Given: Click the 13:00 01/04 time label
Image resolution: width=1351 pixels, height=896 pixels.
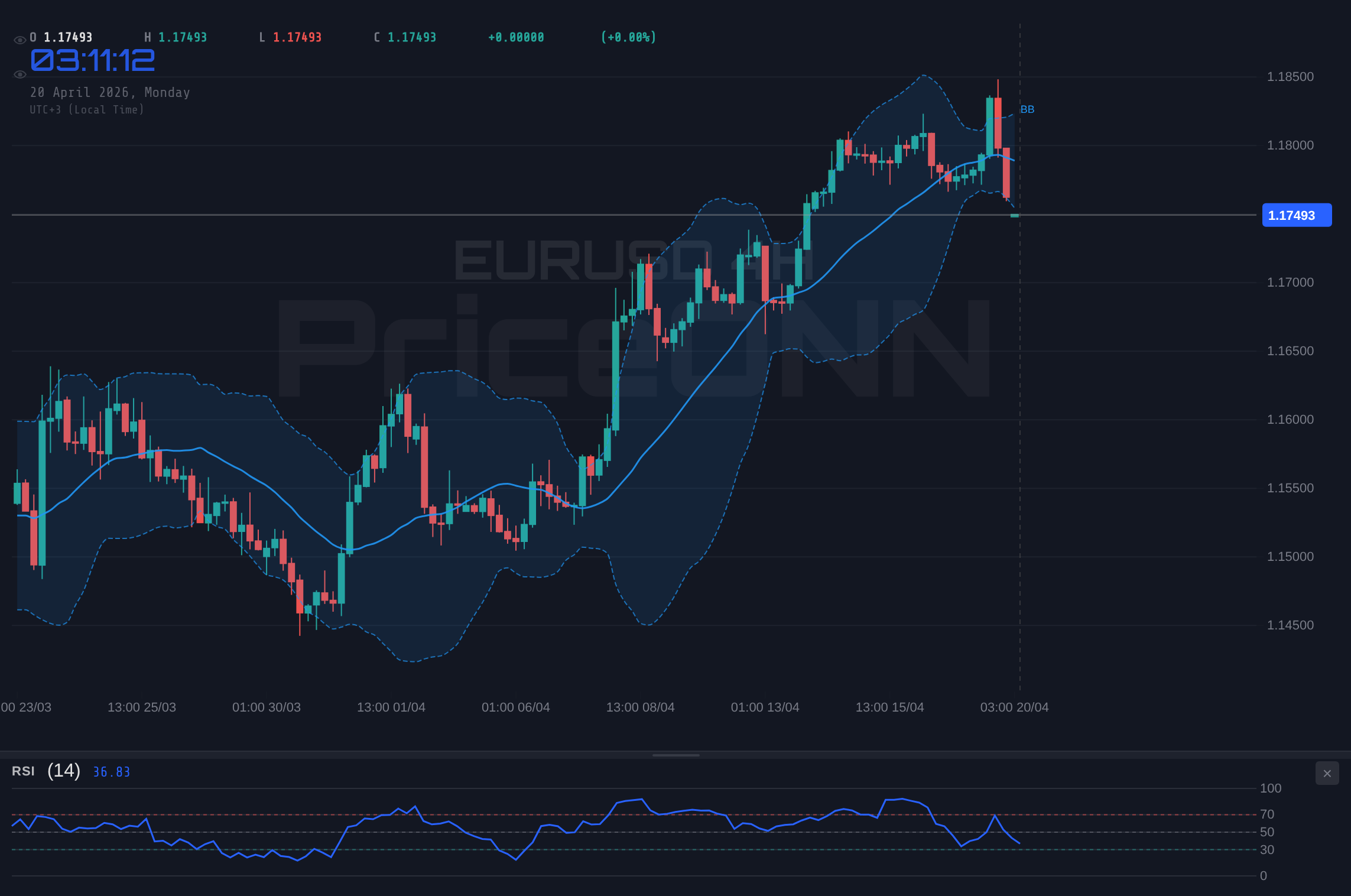Looking at the screenshot, I should (x=391, y=707).
